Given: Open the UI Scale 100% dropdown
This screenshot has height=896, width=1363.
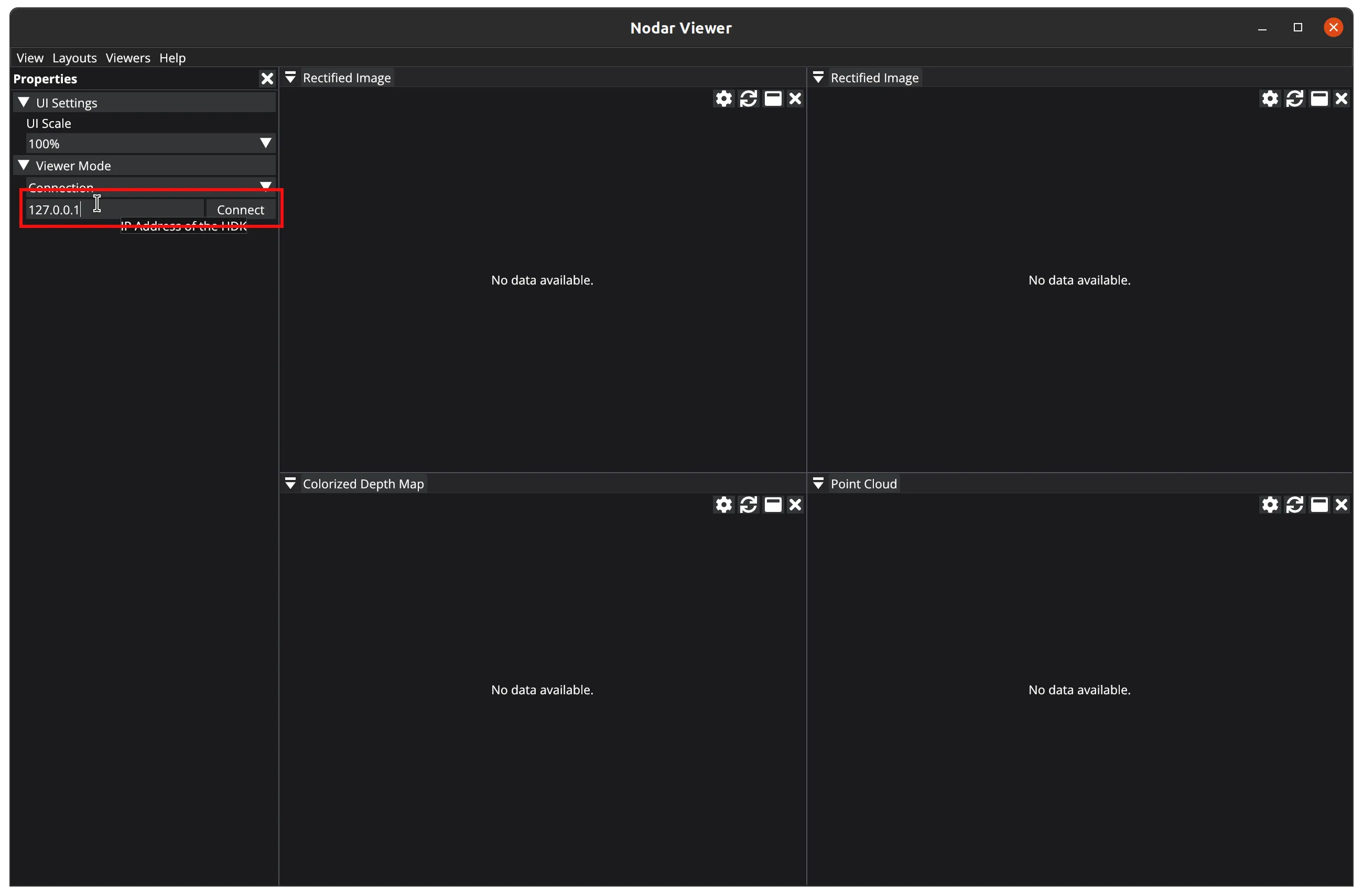Looking at the screenshot, I should pos(150,144).
